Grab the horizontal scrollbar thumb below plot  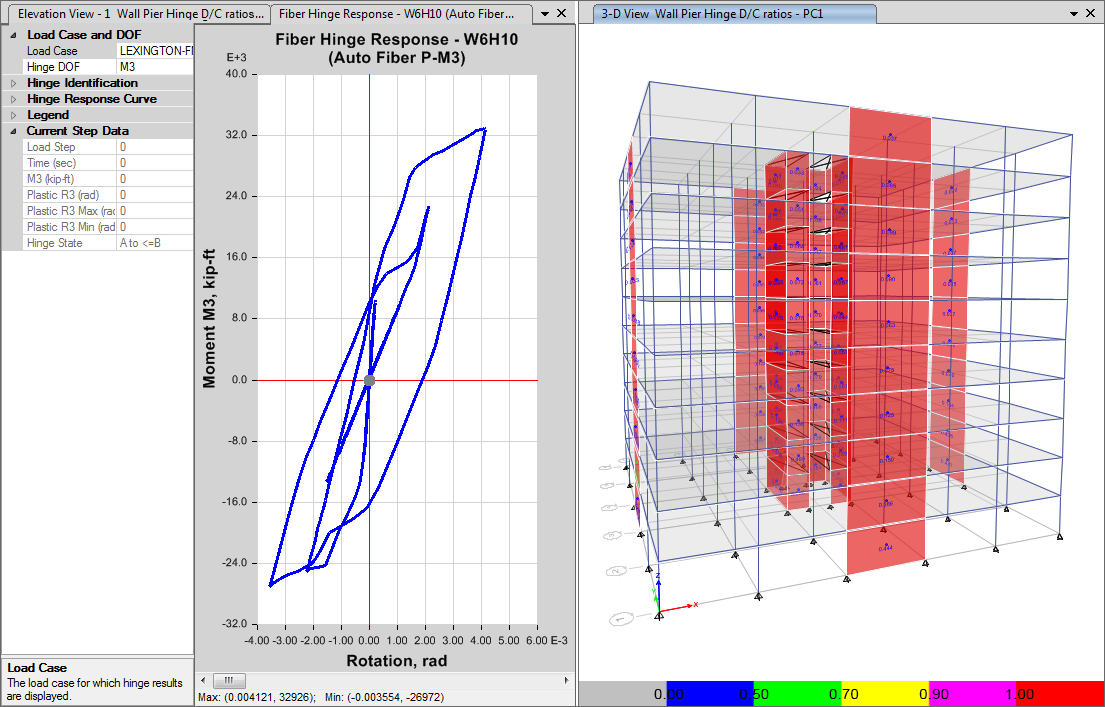pyautogui.click(x=228, y=680)
